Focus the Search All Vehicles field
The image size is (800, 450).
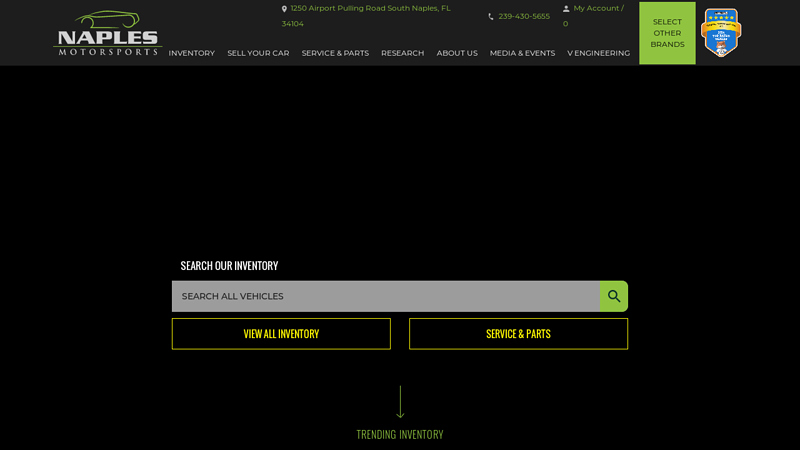point(385,296)
